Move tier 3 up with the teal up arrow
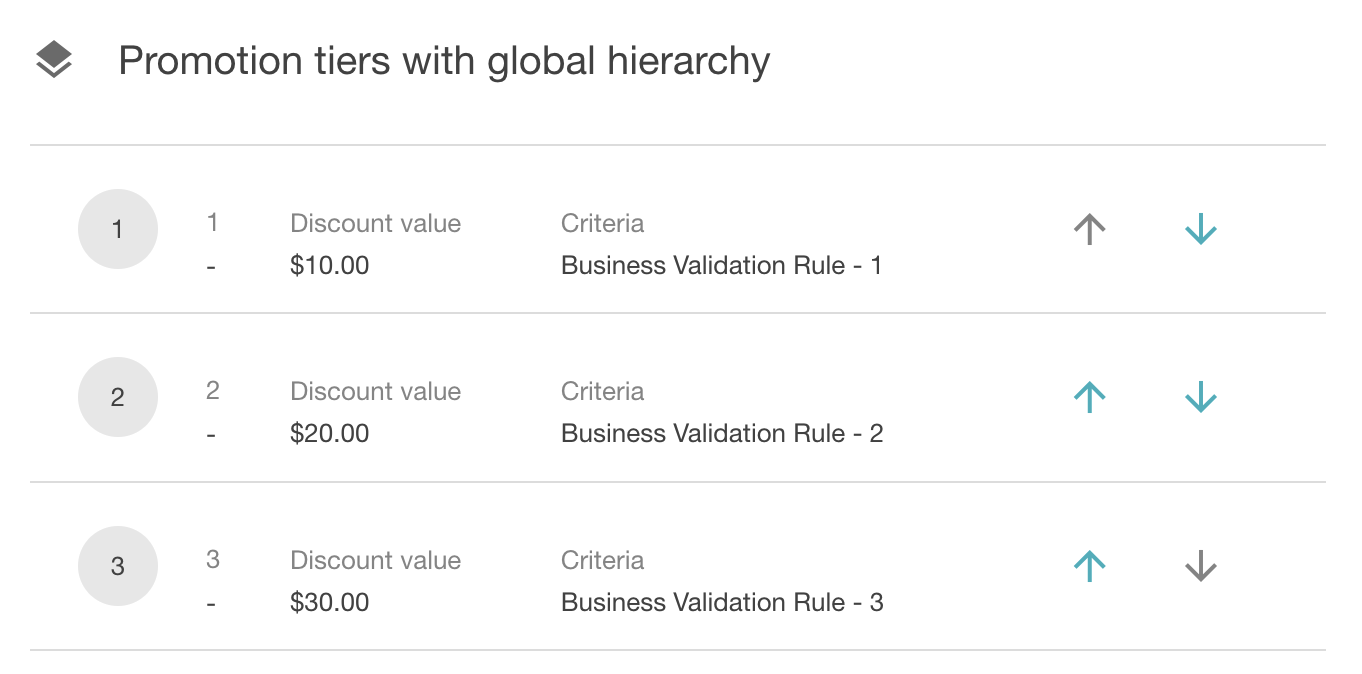Screen dimensions: 1362x674 coord(1088,565)
